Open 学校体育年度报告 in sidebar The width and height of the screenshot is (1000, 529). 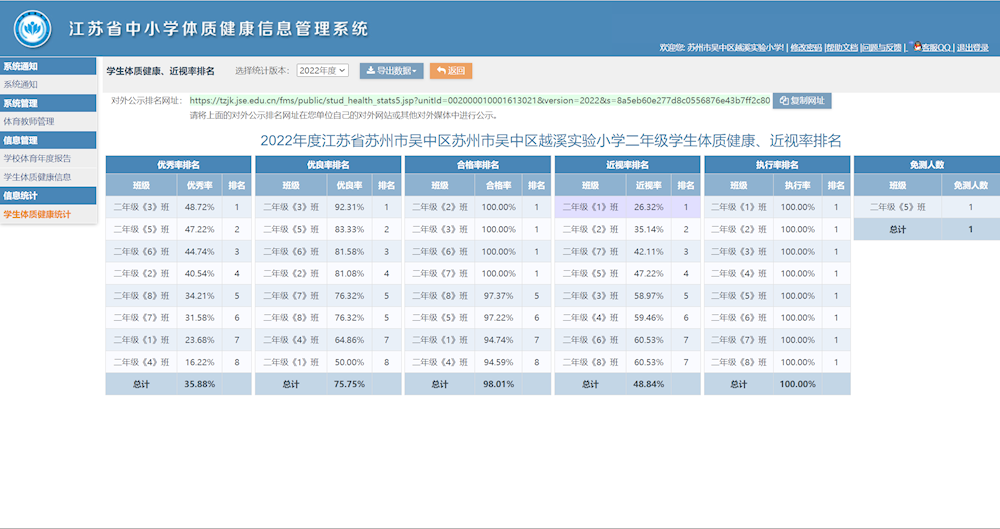(x=48, y=158)
